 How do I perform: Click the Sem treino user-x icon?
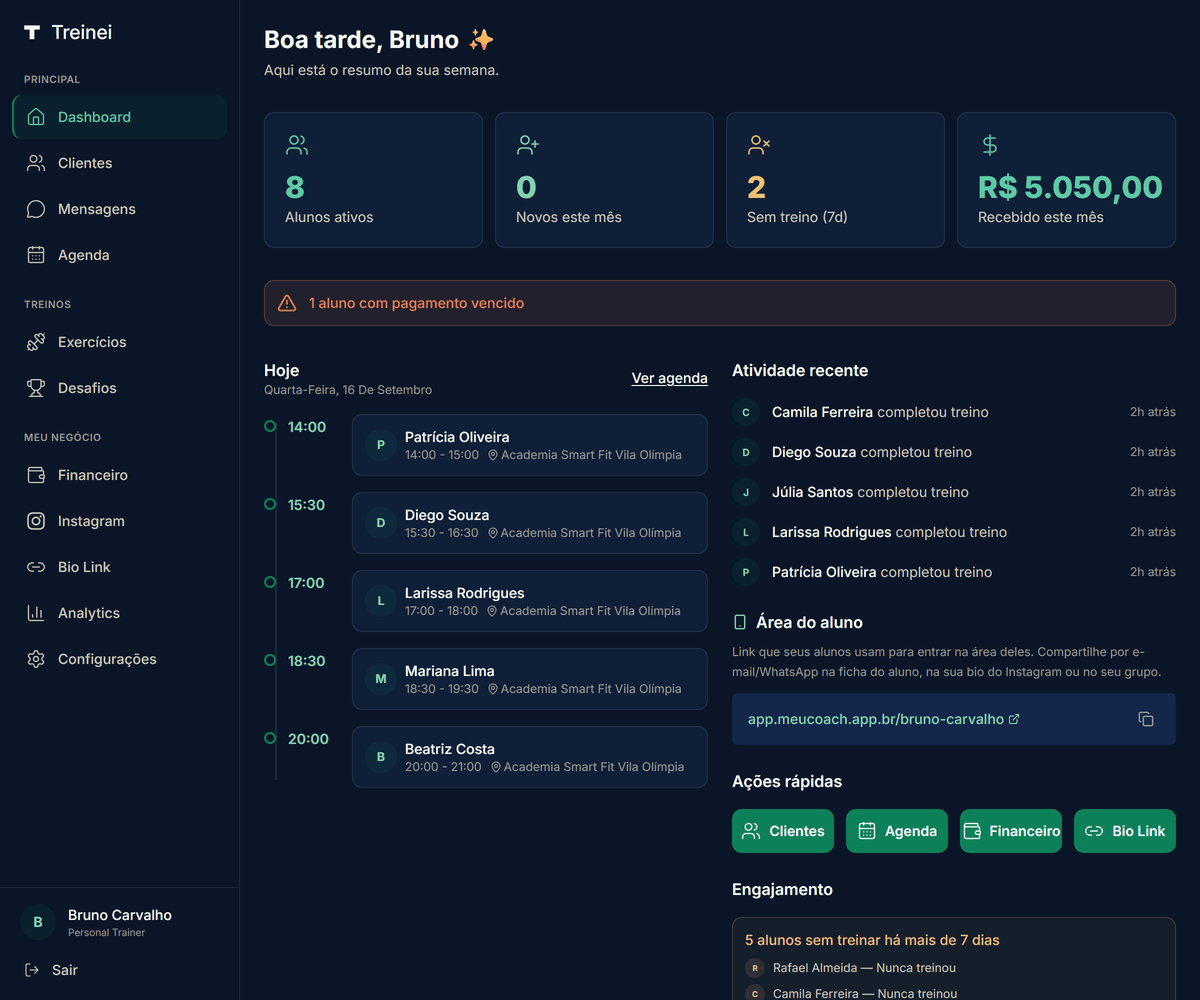(759, 145)
